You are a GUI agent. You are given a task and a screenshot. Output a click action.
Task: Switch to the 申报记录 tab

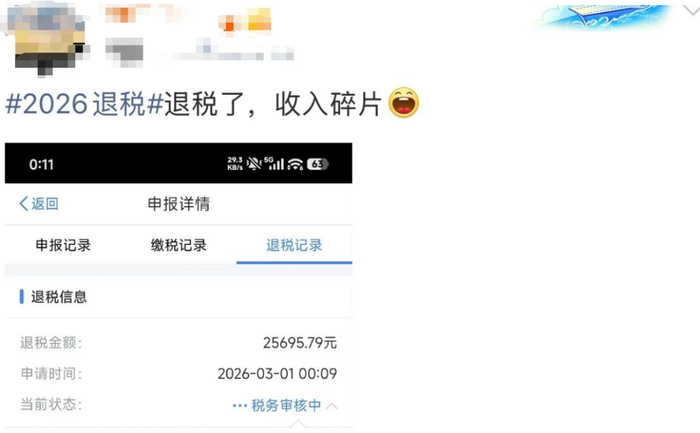click(x=63, y=245)
